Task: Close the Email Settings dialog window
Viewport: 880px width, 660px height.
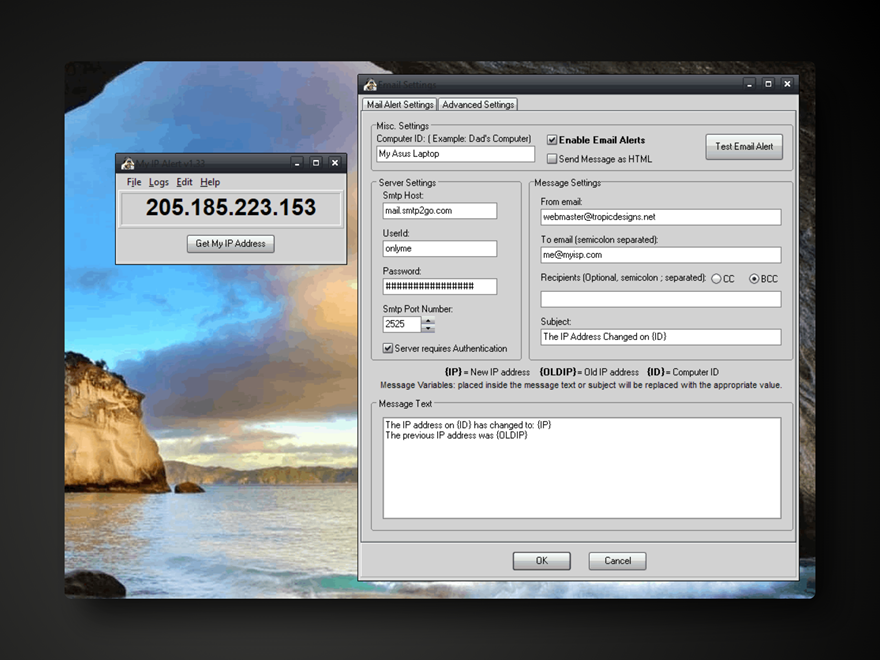Action: point(787,84)
